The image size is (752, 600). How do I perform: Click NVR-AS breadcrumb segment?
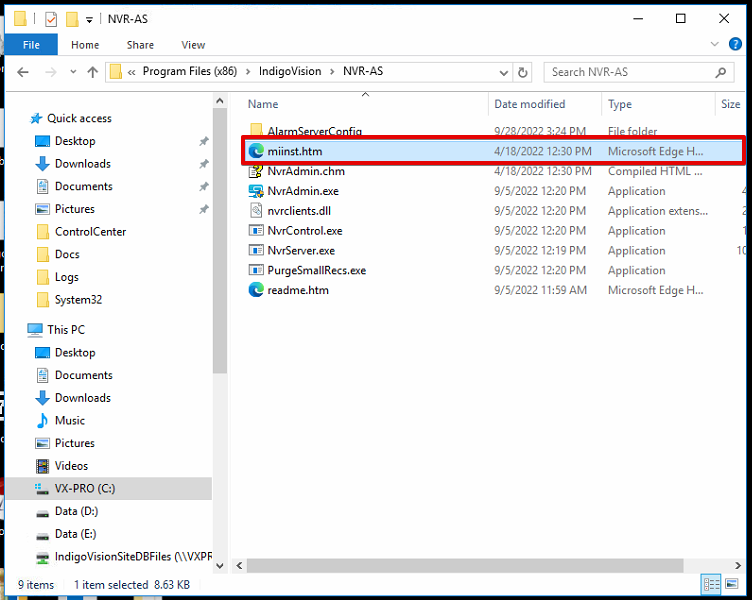tap(363, 71)
